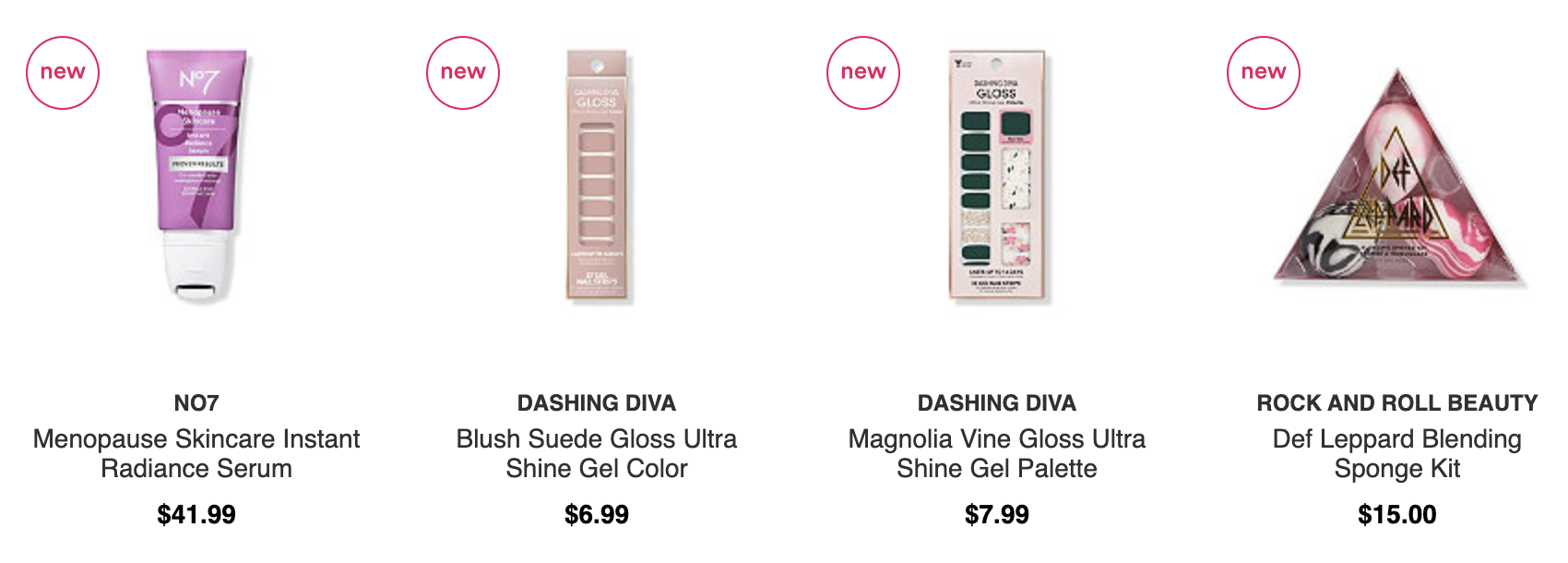Click the $7.99 price

[x=997, y=515]
